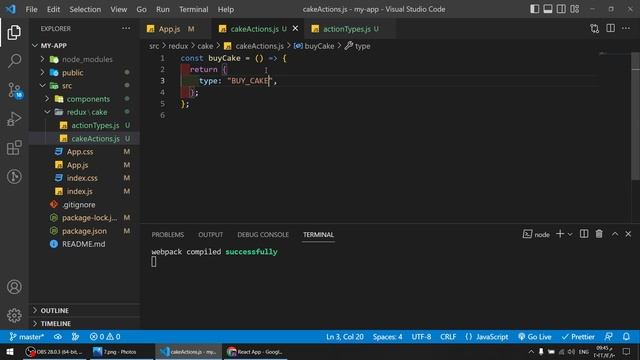Split the terminal
640x360 pixels.
point(584,234)
